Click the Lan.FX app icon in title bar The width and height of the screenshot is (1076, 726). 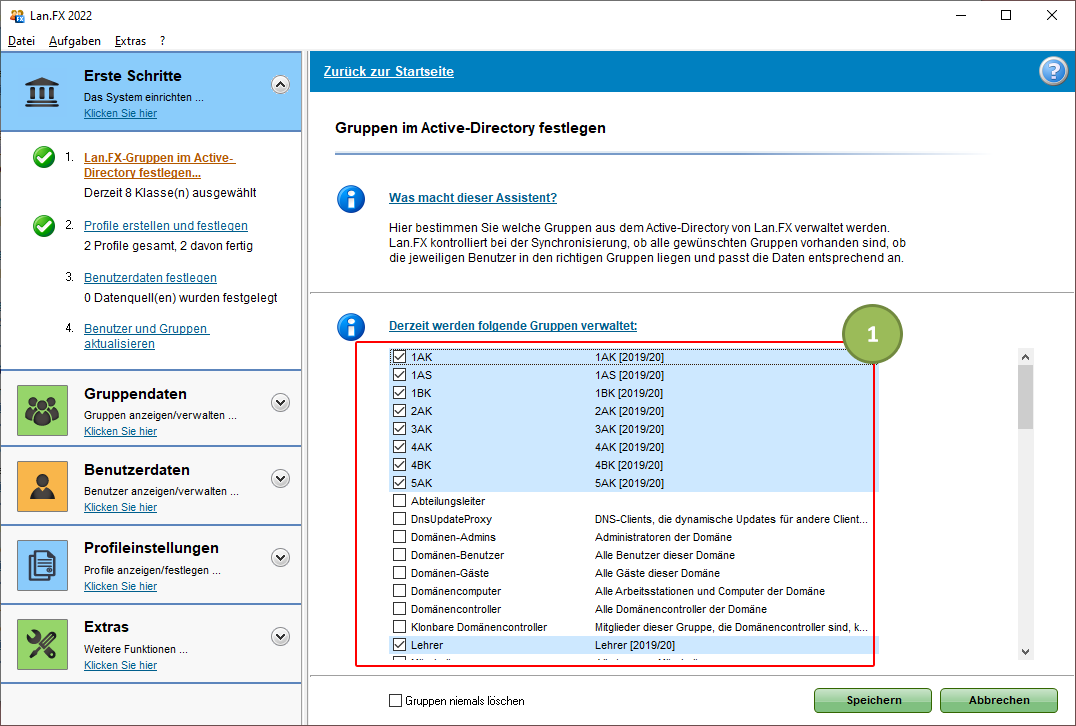pos(16,15)
